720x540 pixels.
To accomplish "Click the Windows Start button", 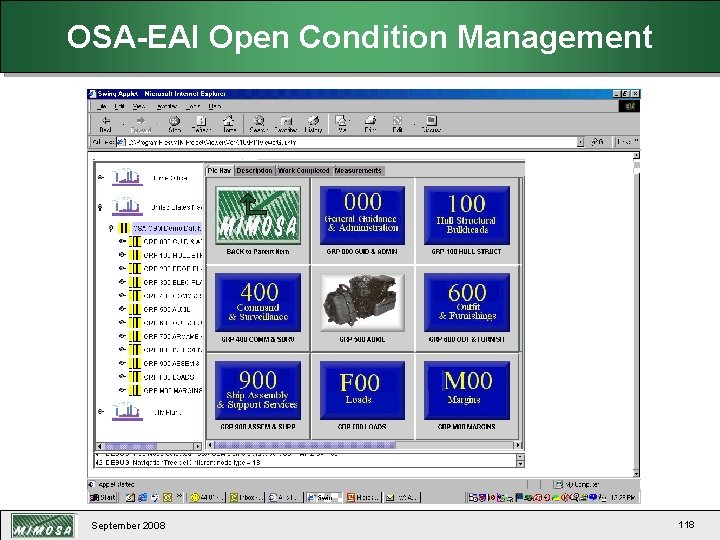I will point(102,497).
